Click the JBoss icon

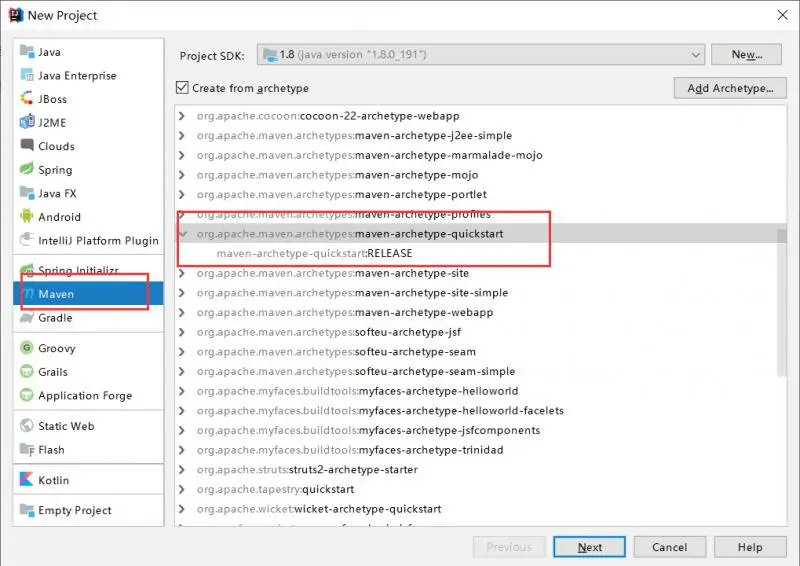(x=27, y=98)
